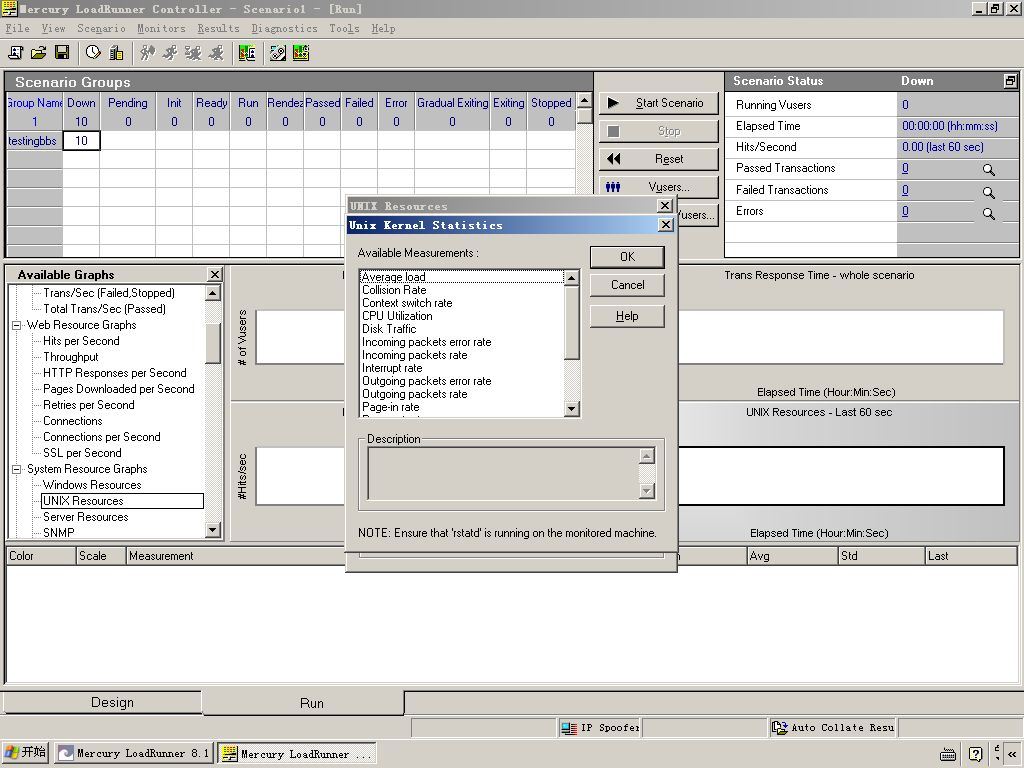
Task: Select Average load measurement
Action: (x=461, y=277)
